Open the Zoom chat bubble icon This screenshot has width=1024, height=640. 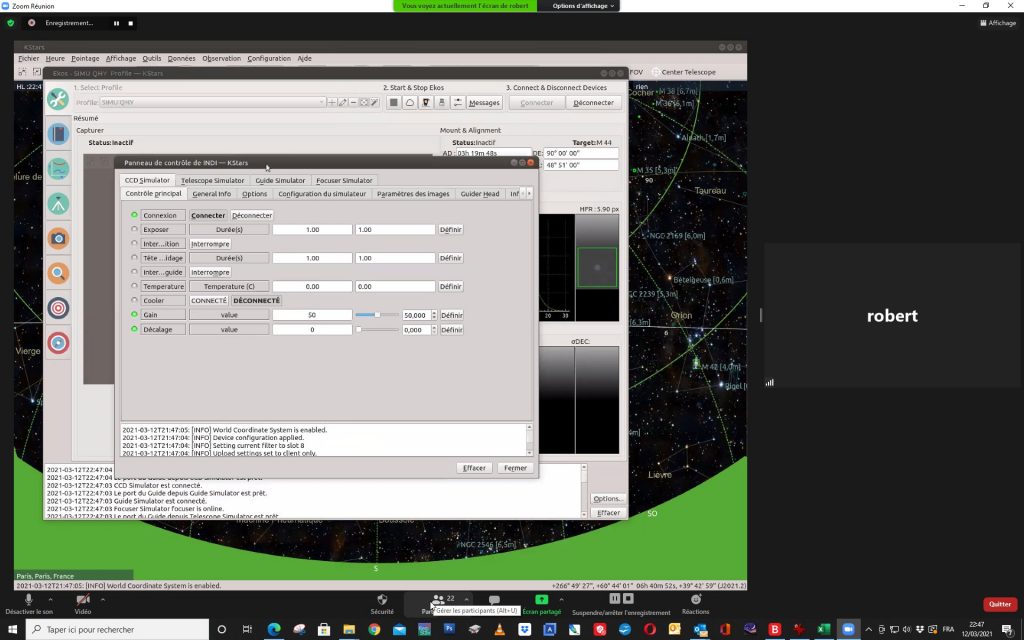click(494, 600)
